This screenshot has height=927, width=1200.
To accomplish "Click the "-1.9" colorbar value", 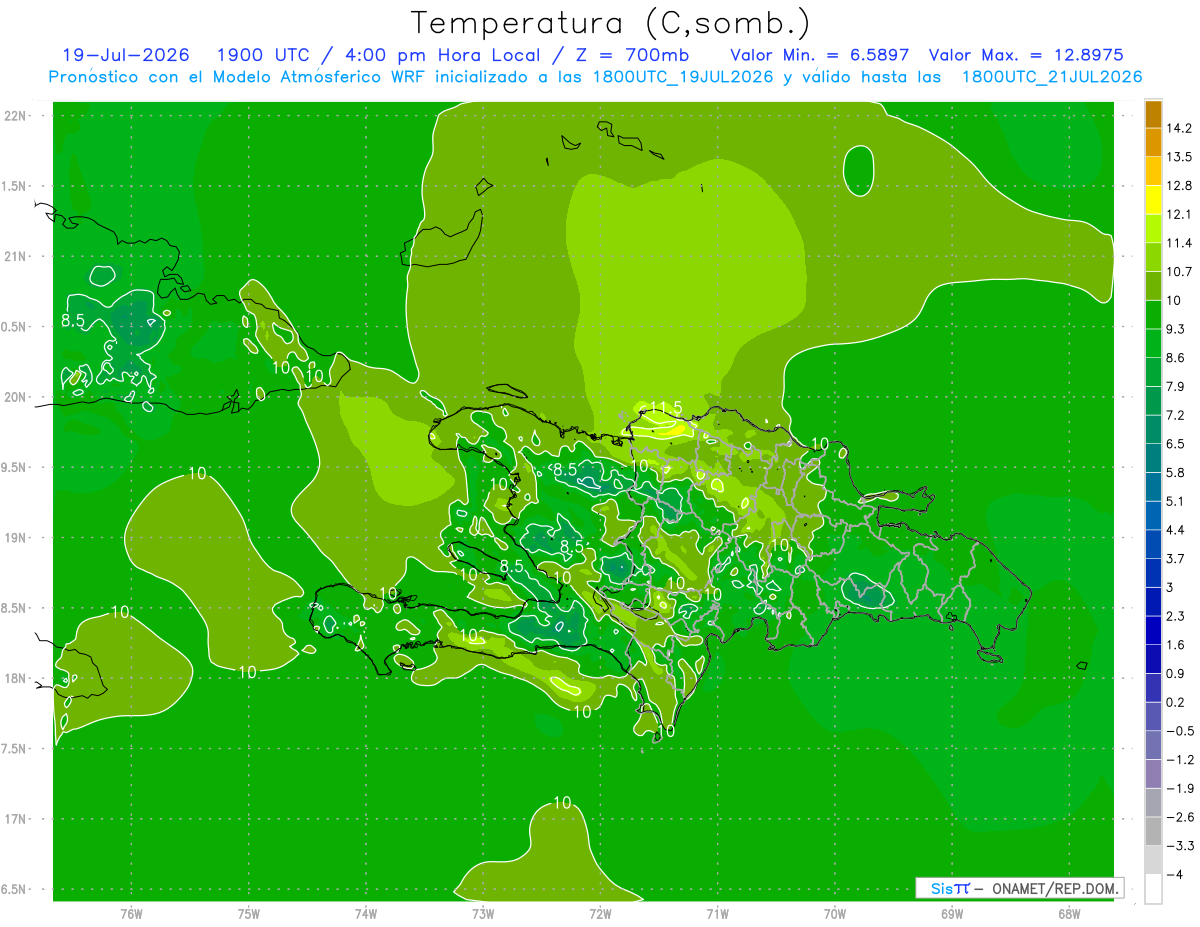I will coord(1180,787).
